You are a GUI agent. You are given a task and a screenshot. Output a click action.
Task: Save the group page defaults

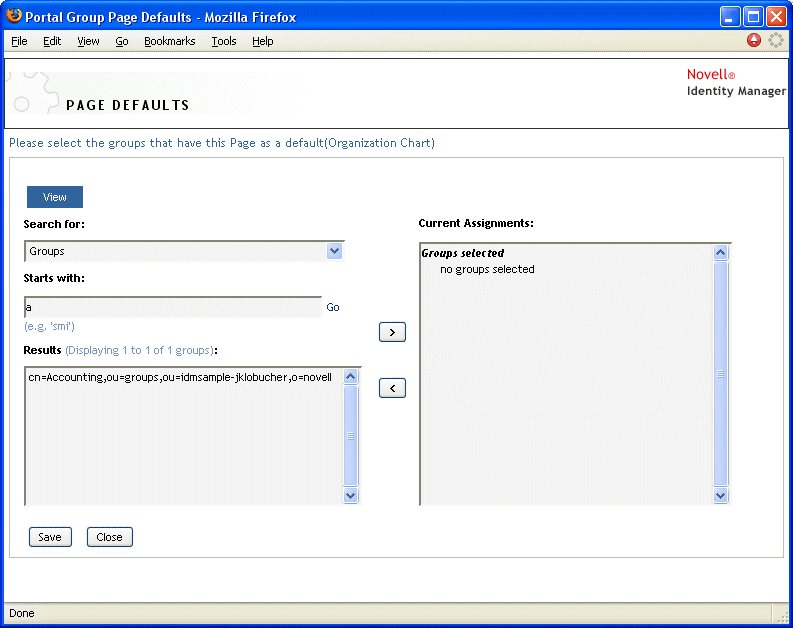[x=50, y=537]
